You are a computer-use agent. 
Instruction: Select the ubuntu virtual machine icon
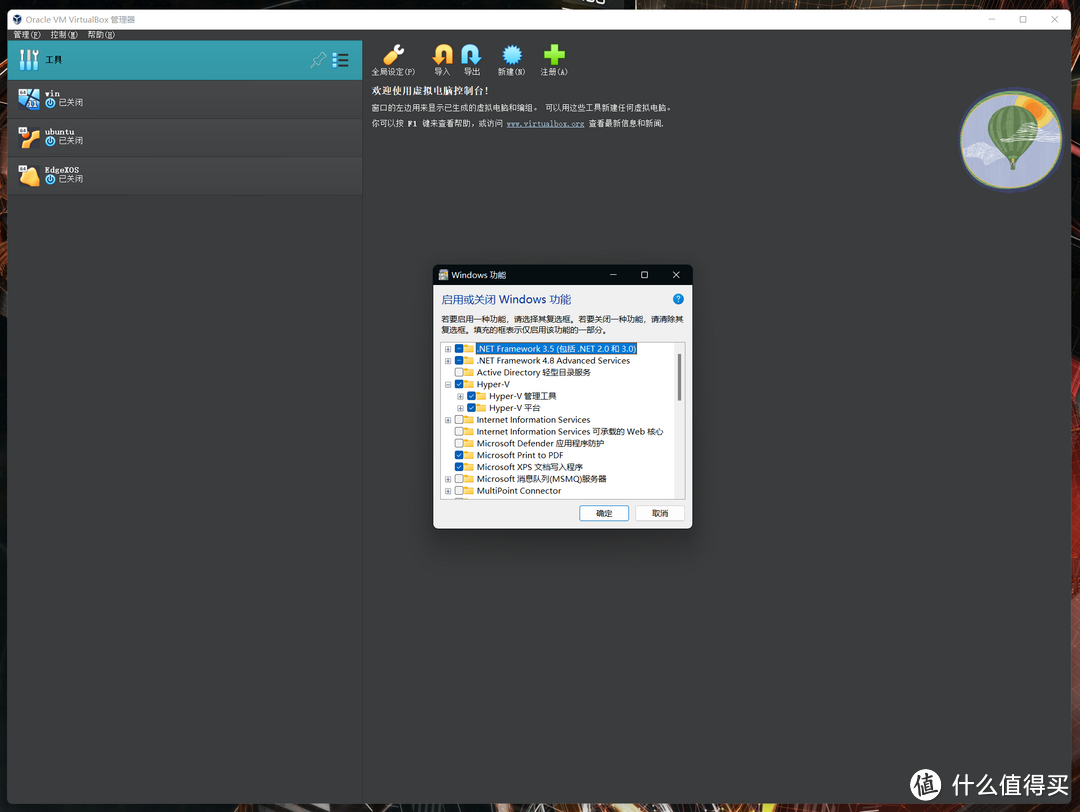(29, 137)
